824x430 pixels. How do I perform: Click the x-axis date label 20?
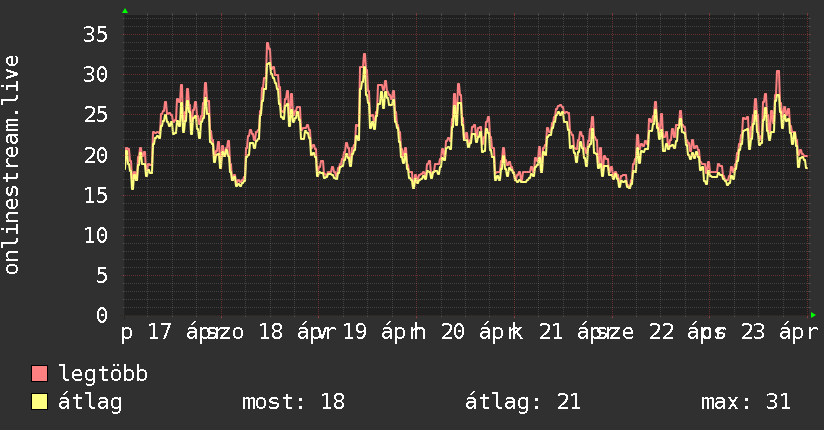point(452,332)
